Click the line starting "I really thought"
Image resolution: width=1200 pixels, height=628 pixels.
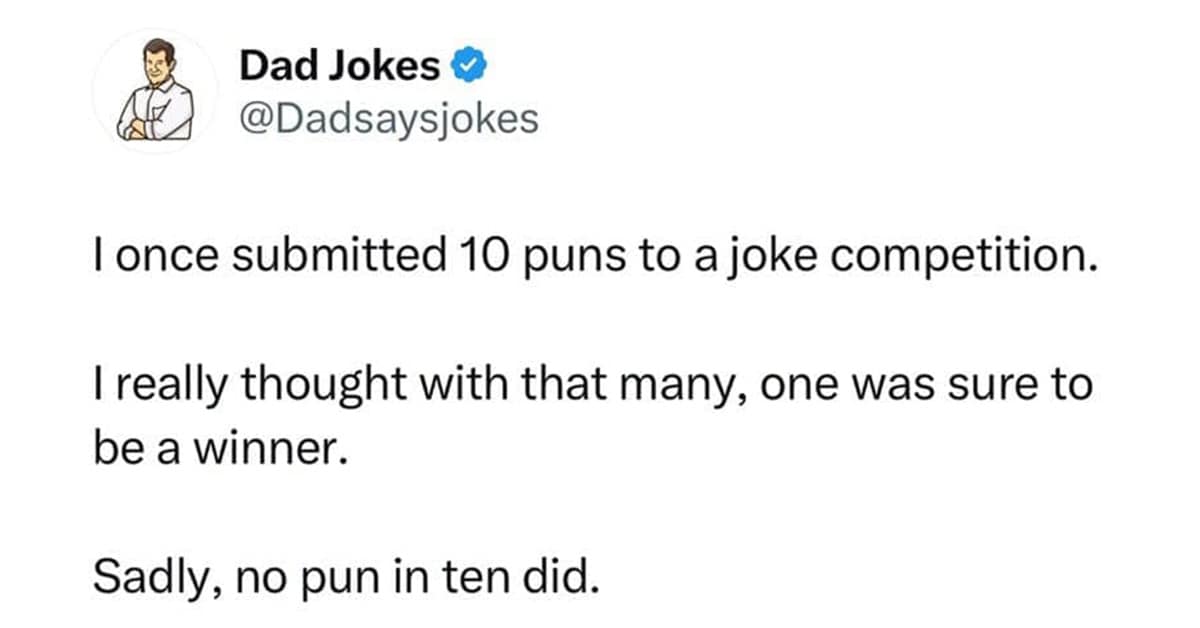pyautogui.click(x=592, y=384)
